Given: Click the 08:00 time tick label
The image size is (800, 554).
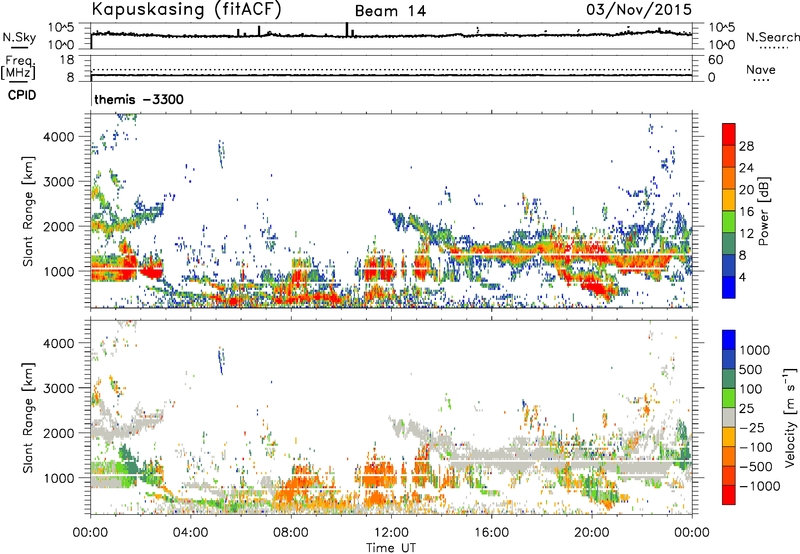Looking at the screenshot, I should [x=291, y=533].
